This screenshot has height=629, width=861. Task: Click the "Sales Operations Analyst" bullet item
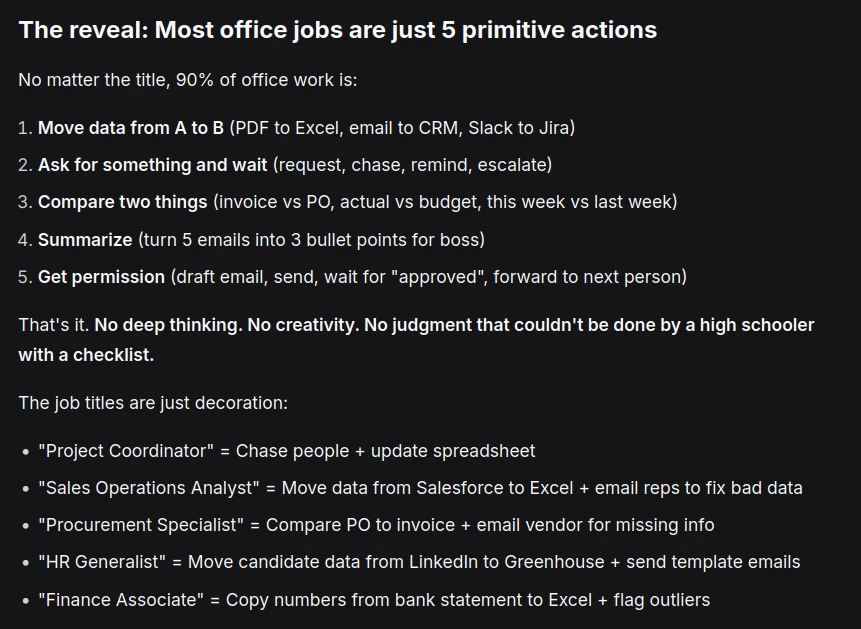(x=420, y=488)
